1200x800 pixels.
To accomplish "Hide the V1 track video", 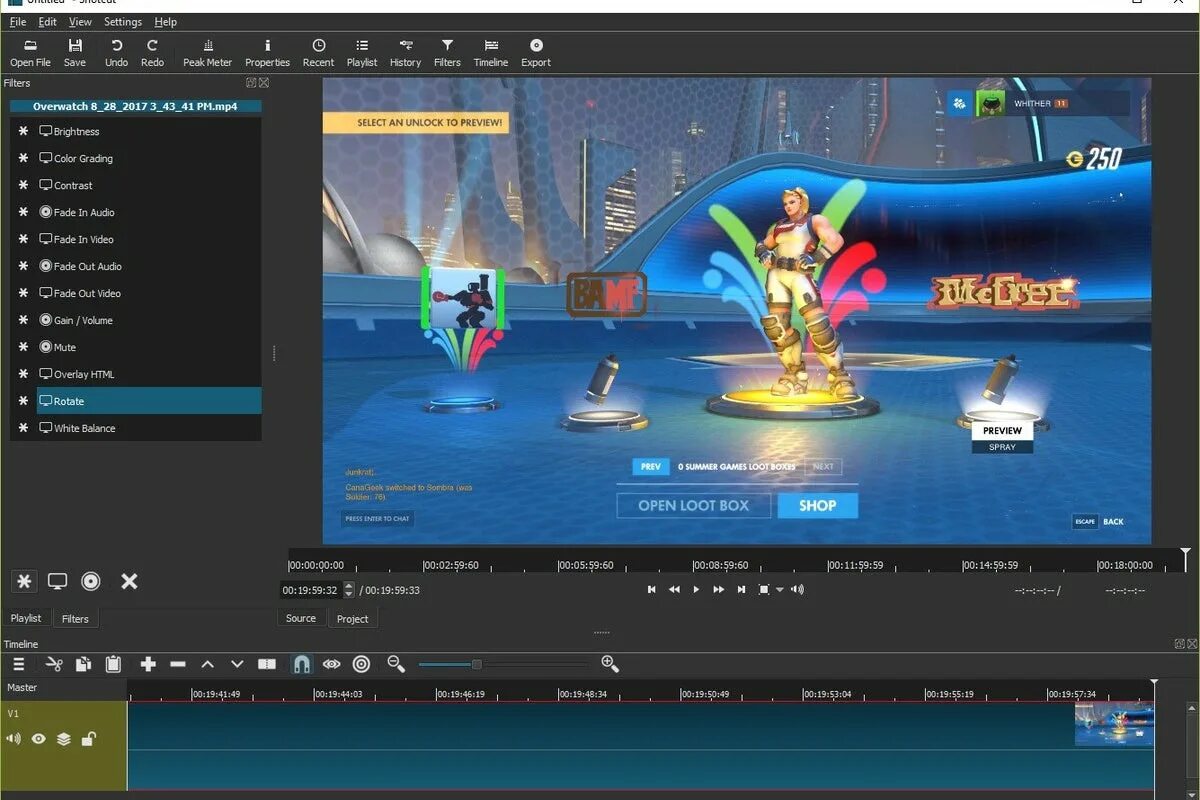I will (x=39, y=739).
